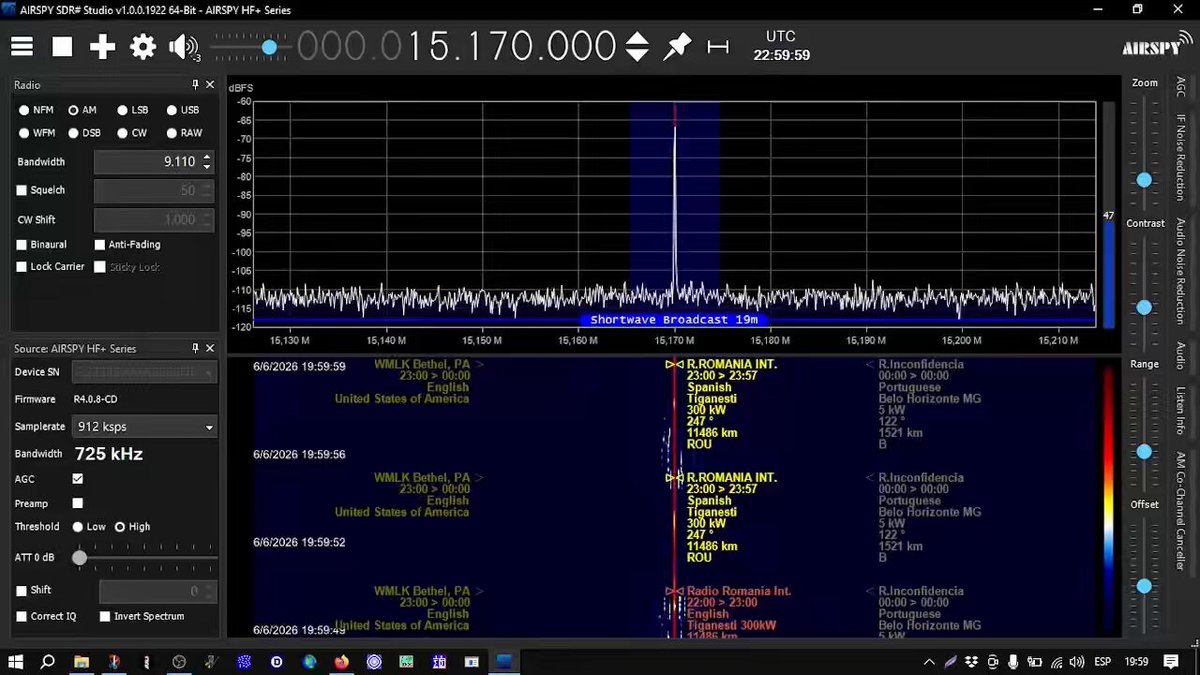This screenshot has height=675, width=1200.
Task: Increase bandwidth using the up stepper arrow
Action: click(x=207, y=157)
